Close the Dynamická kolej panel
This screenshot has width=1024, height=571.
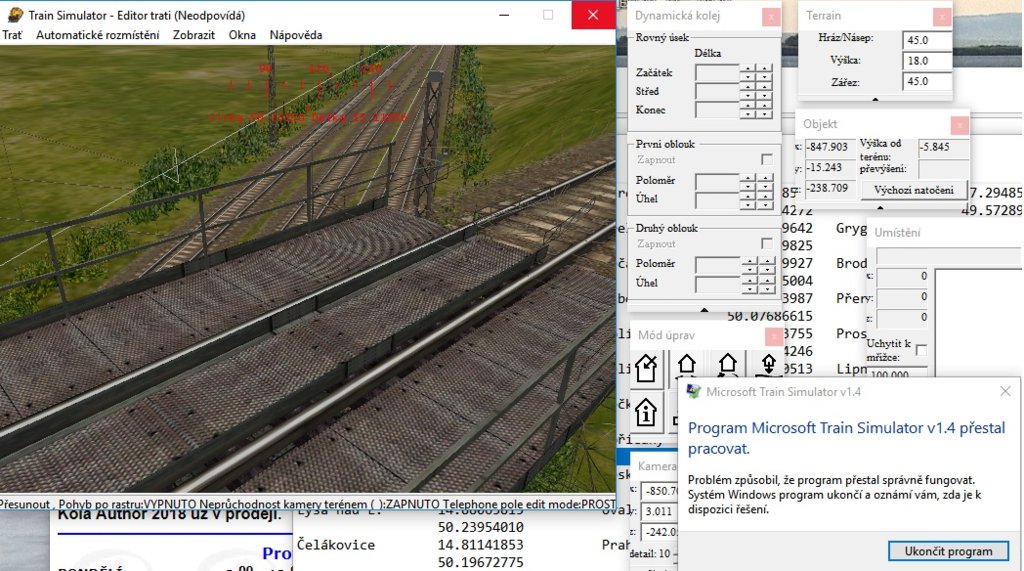point(771,16)
